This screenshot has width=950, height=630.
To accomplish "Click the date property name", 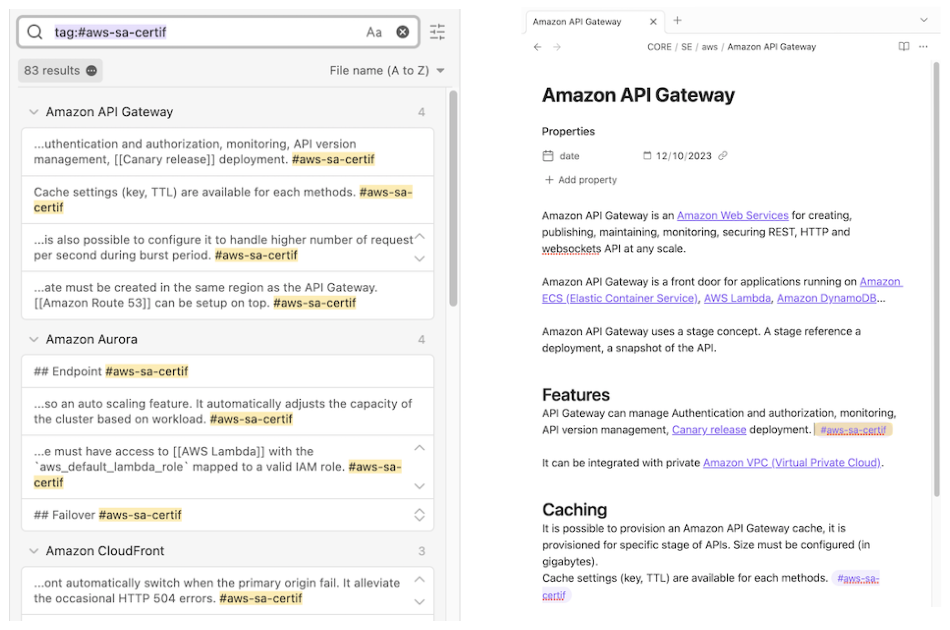I will [569, 156].
